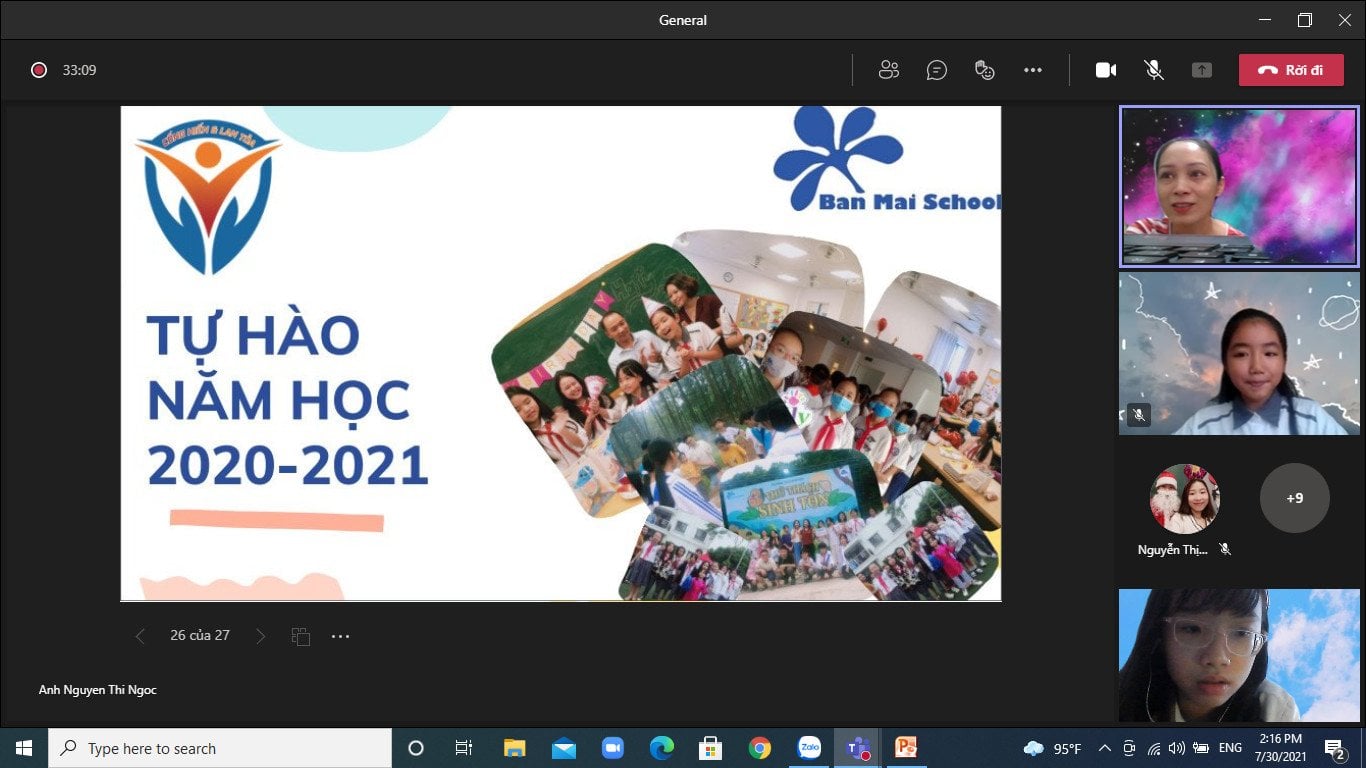
Task: Open Zalo from the taskbar
Action: (x=809, y=748)
